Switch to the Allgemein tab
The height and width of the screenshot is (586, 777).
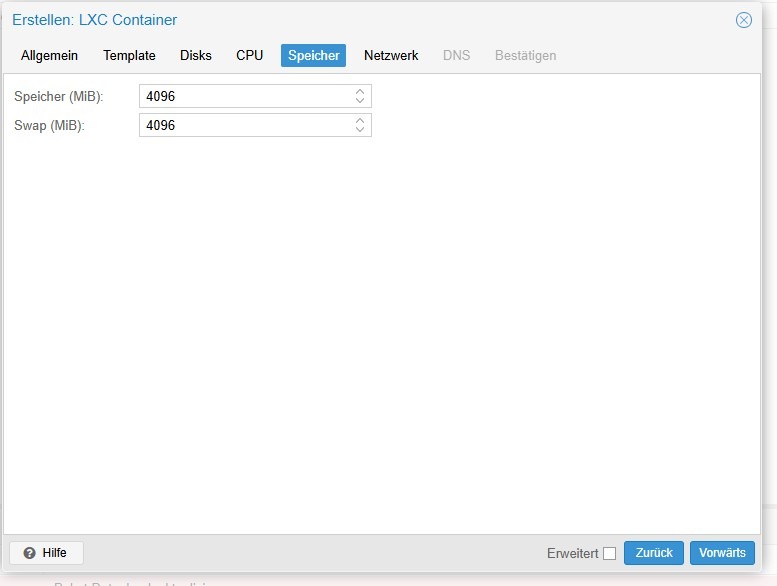click(x=49, y=55)
